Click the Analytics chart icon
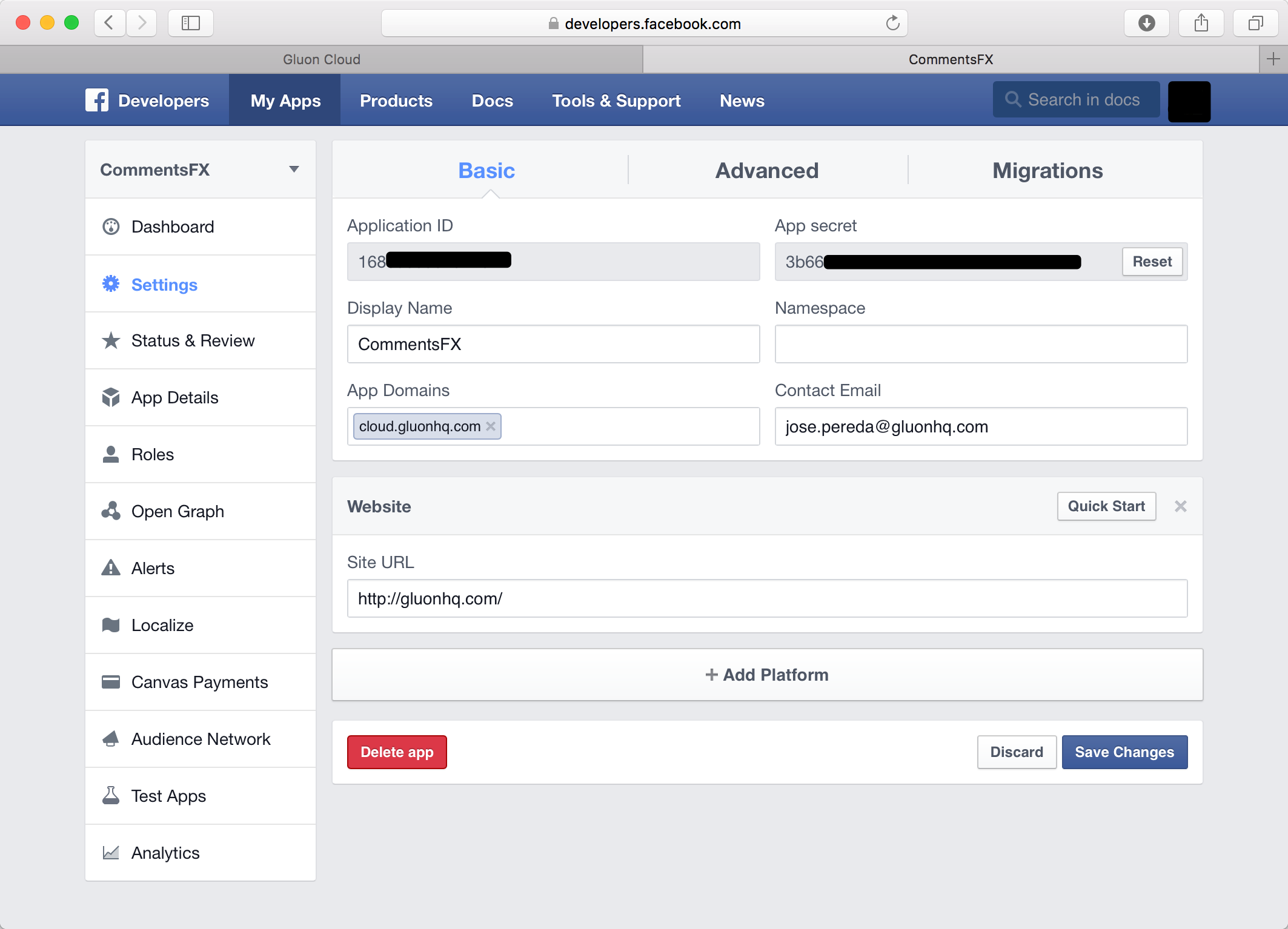 [111, 853]
